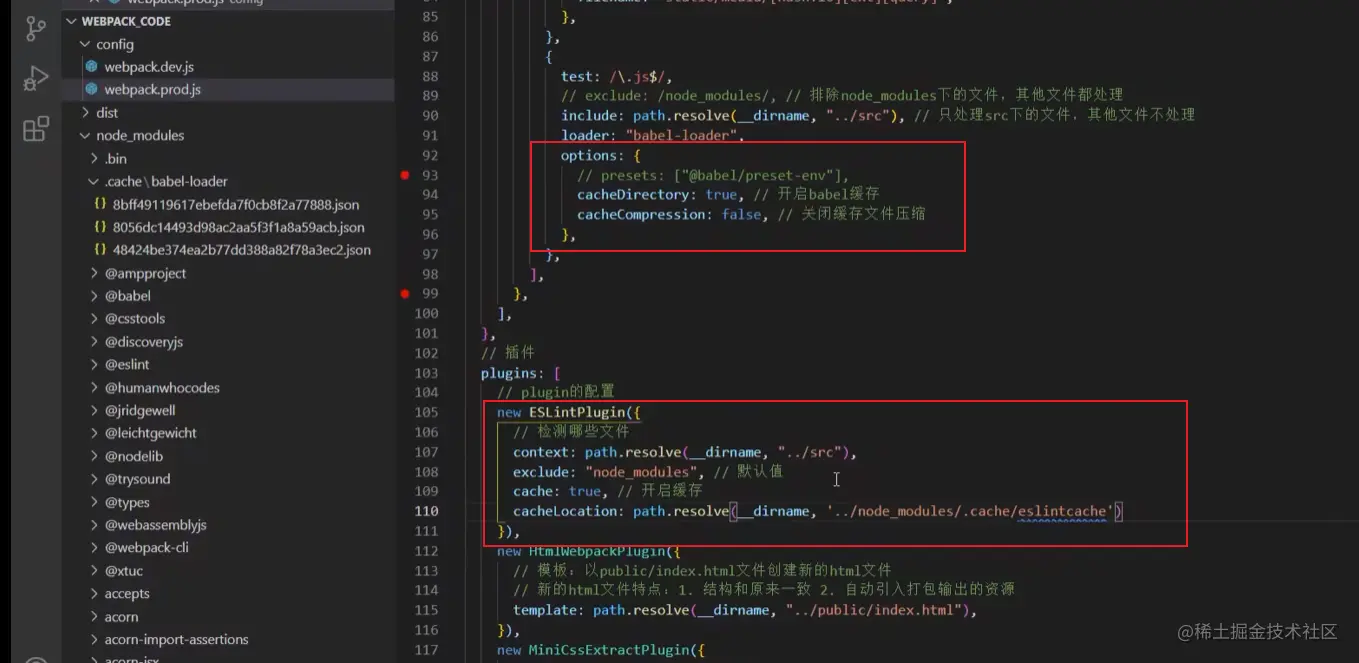Expand the accepts folder
This screenshot has height=663, width=1359.
[127, 594]
